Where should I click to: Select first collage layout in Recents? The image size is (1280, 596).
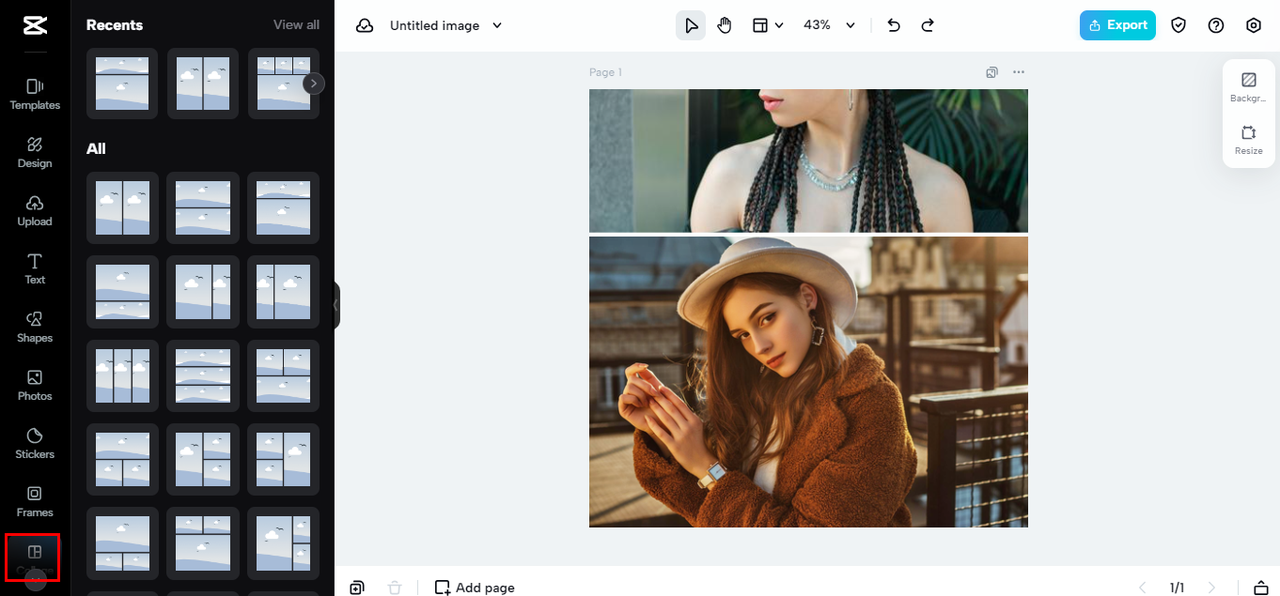(122, 84)
